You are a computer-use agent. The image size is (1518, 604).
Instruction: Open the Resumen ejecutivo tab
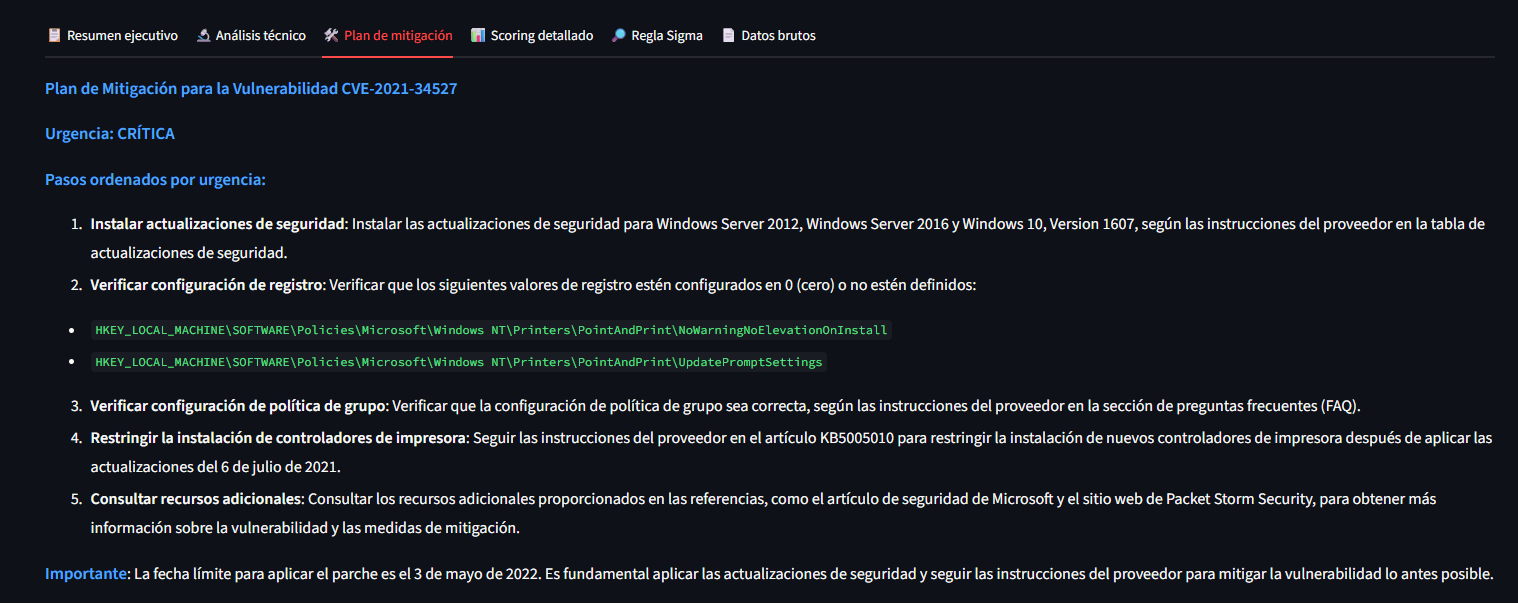coord(122,35)
